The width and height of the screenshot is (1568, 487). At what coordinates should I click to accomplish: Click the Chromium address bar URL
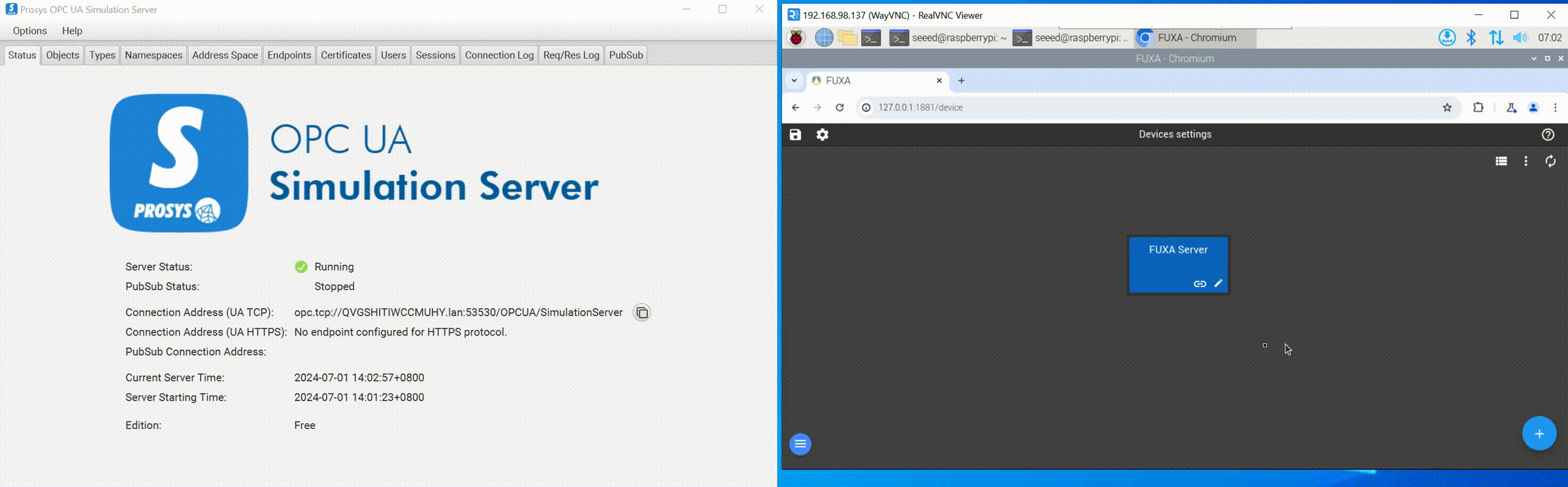point(920,108)
